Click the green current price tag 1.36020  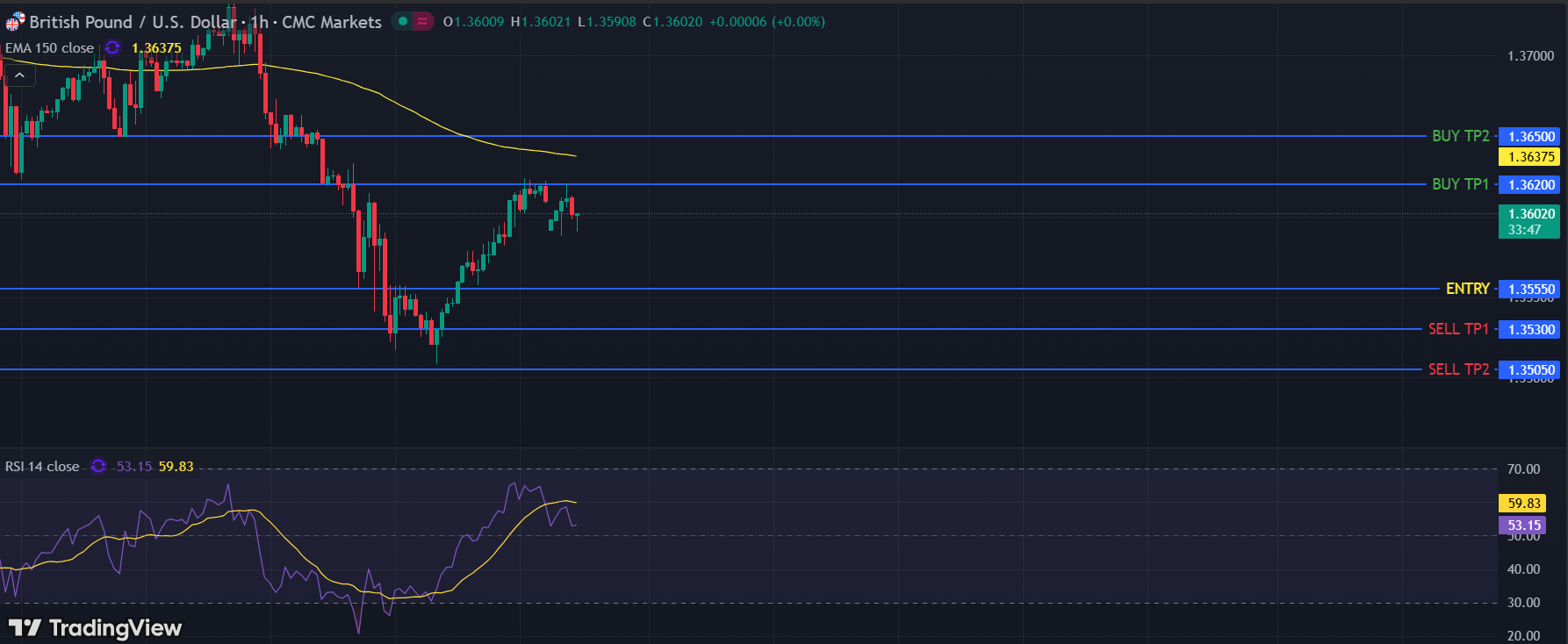tap(1530, 221)
